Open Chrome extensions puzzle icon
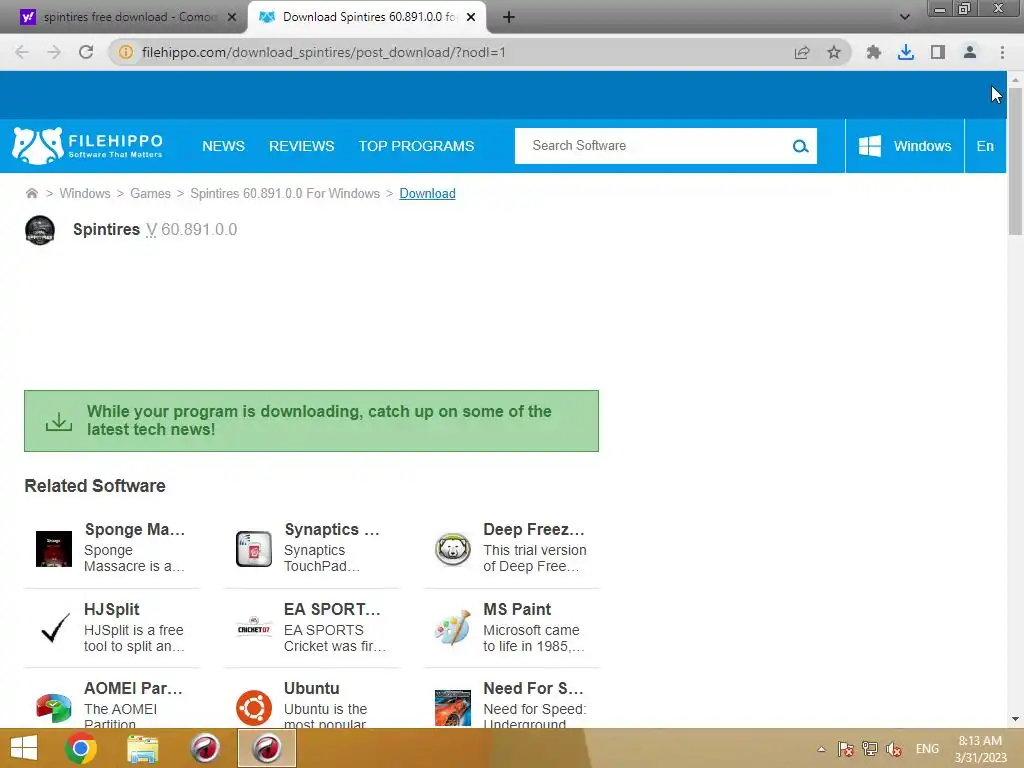This screenshot has width=1024, height=768. click(x=874, y=52)
